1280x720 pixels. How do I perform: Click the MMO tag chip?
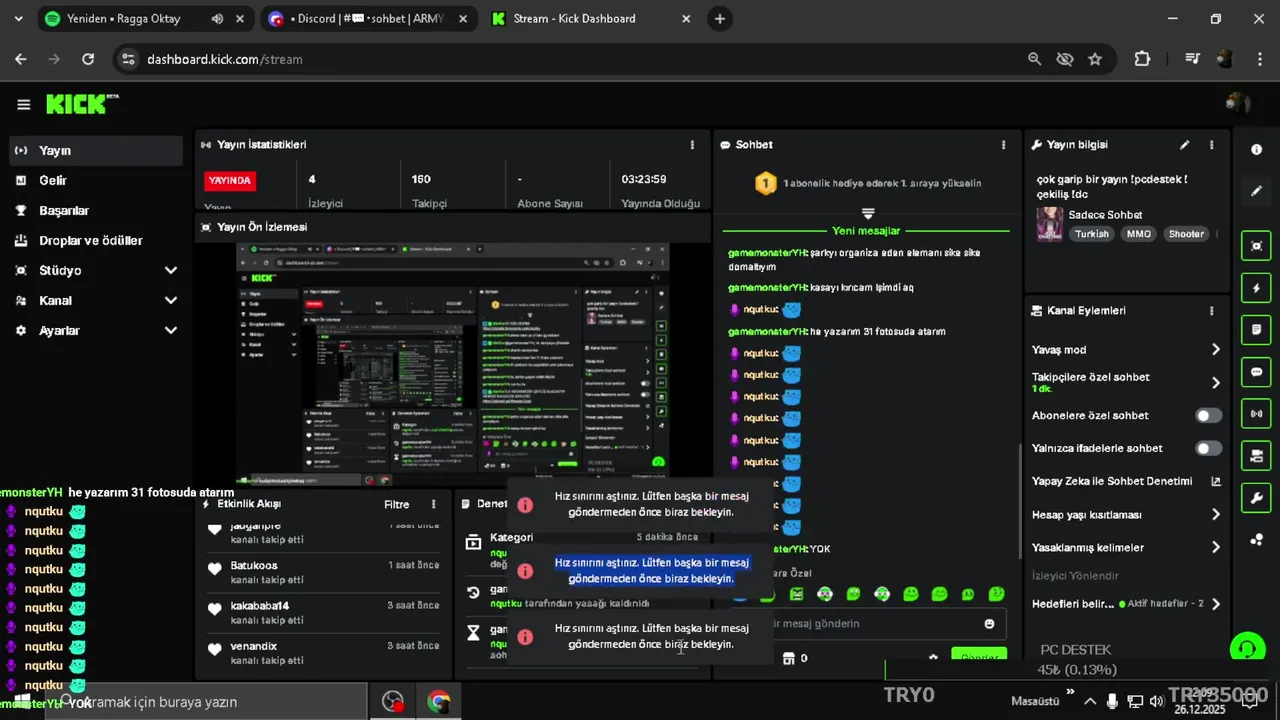1139,234
